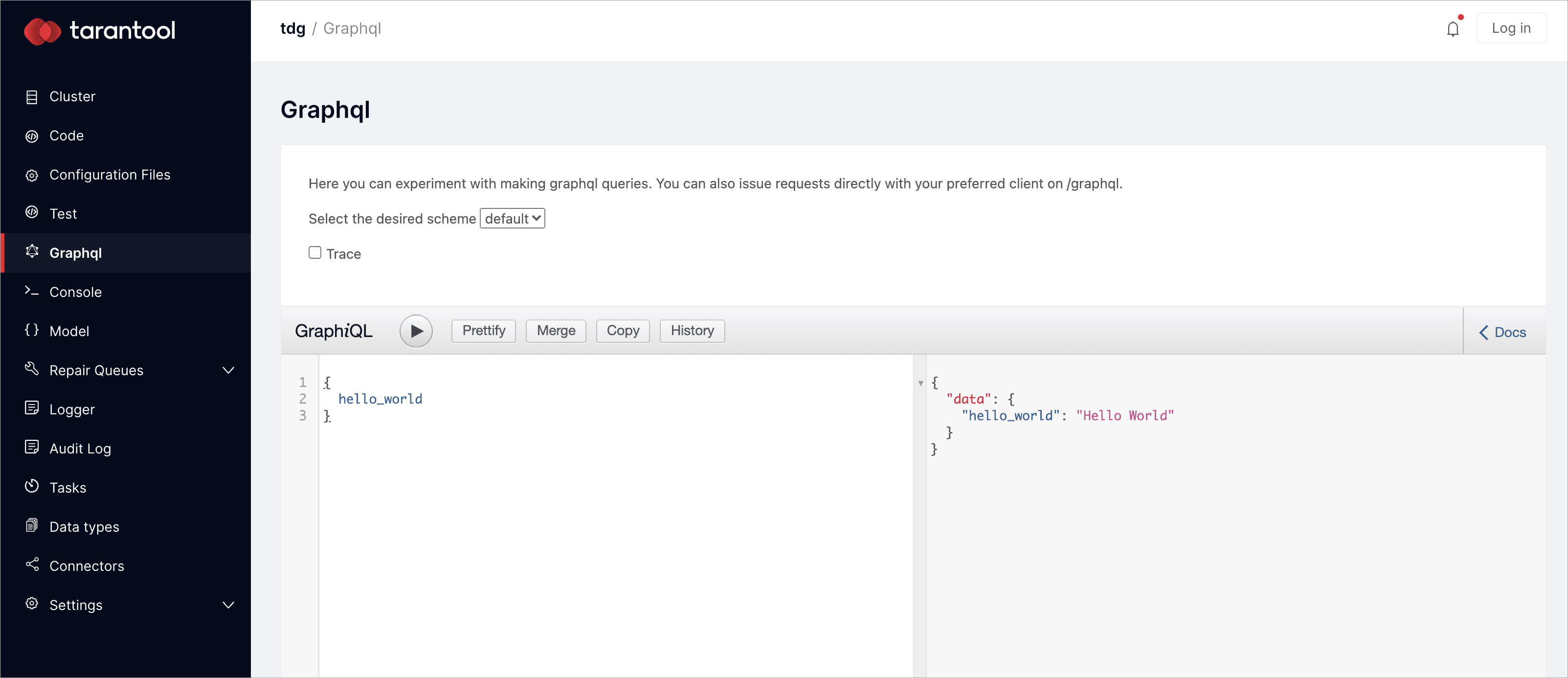Click the Tasks clock icon

(x=32, y=486)
